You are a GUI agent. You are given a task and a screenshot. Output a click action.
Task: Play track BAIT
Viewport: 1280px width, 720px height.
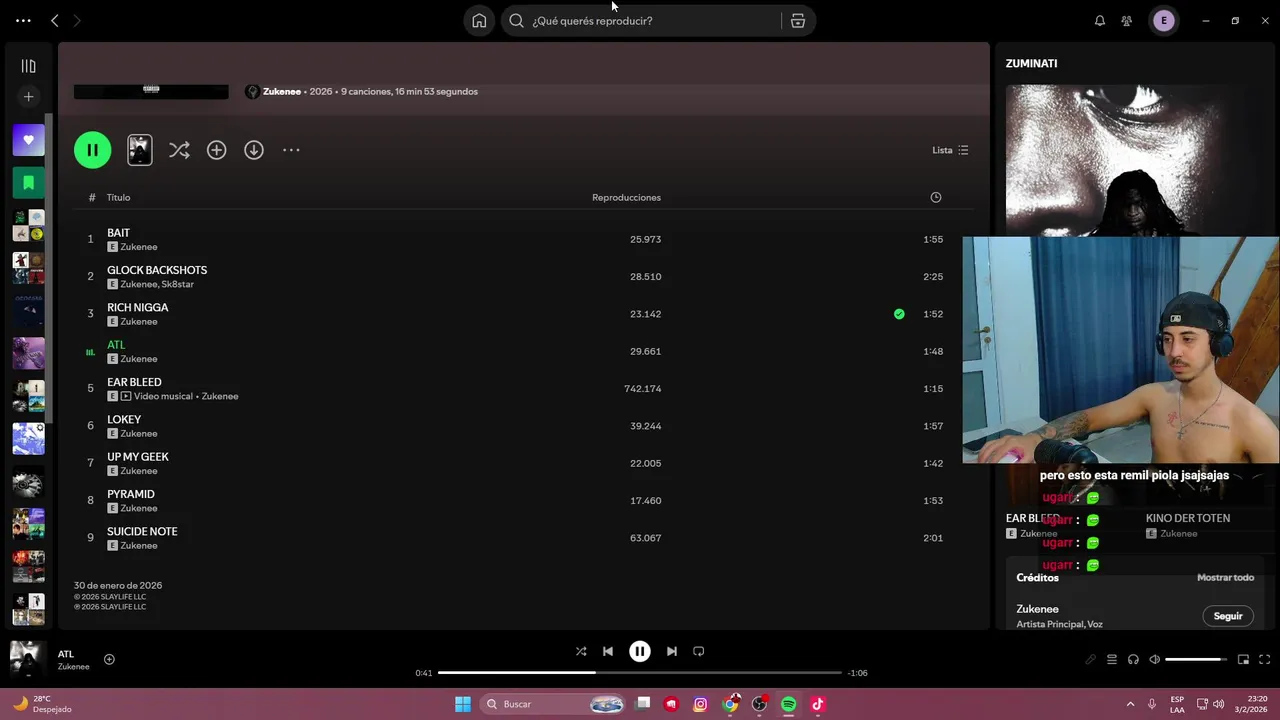(118, 233)
